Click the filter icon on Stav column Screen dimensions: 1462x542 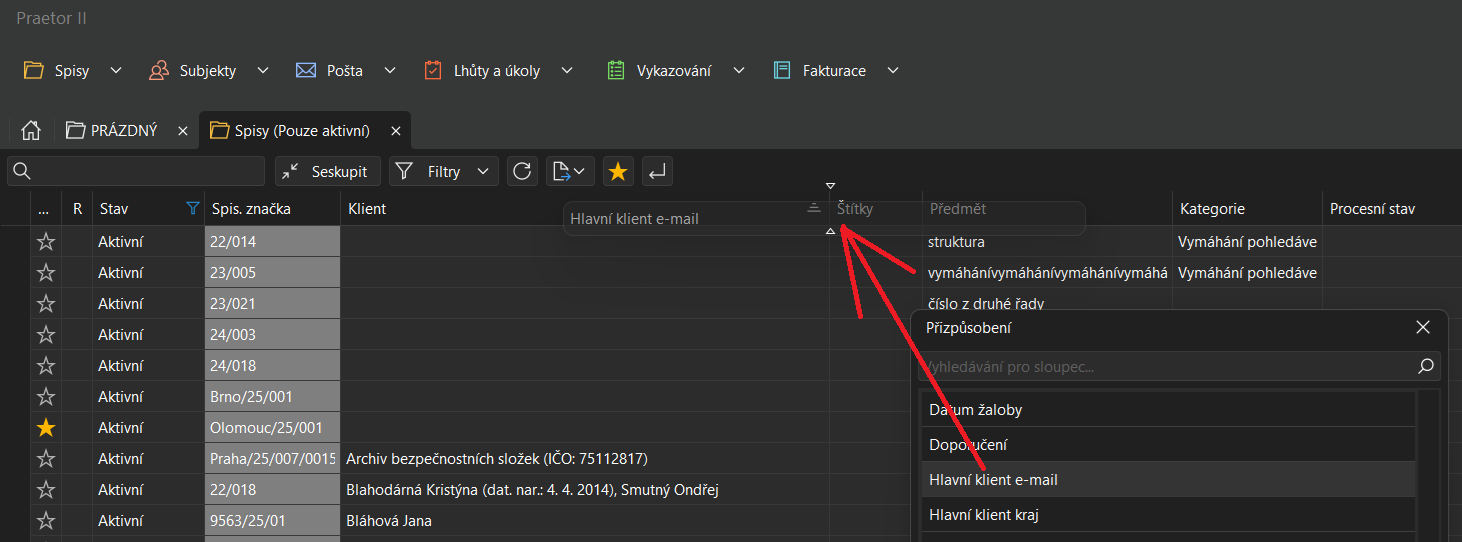193,209
